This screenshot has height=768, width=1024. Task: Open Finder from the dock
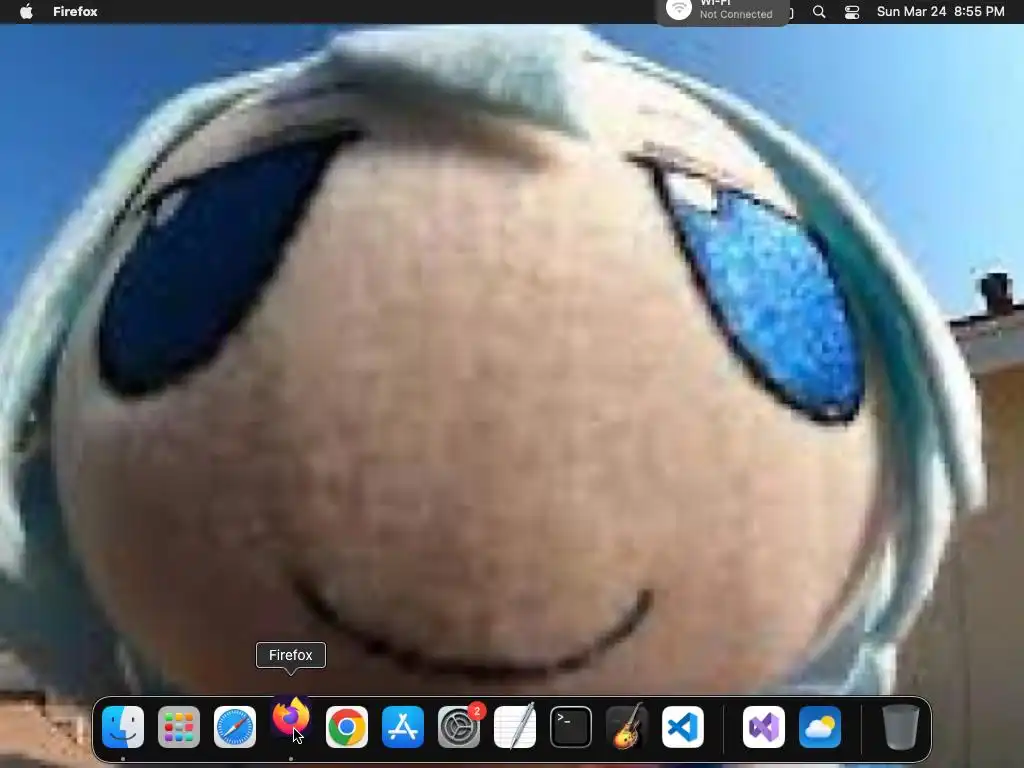(123, 727)
